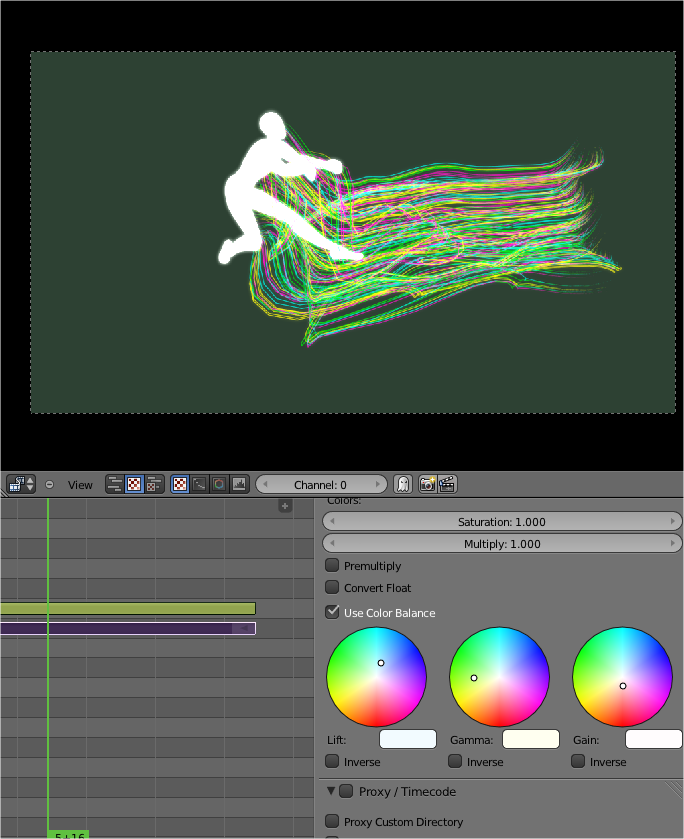Screen dimensions: 684x839
Task: Decrease Saturation with the left arrow
Action: [x=332, y=522]
